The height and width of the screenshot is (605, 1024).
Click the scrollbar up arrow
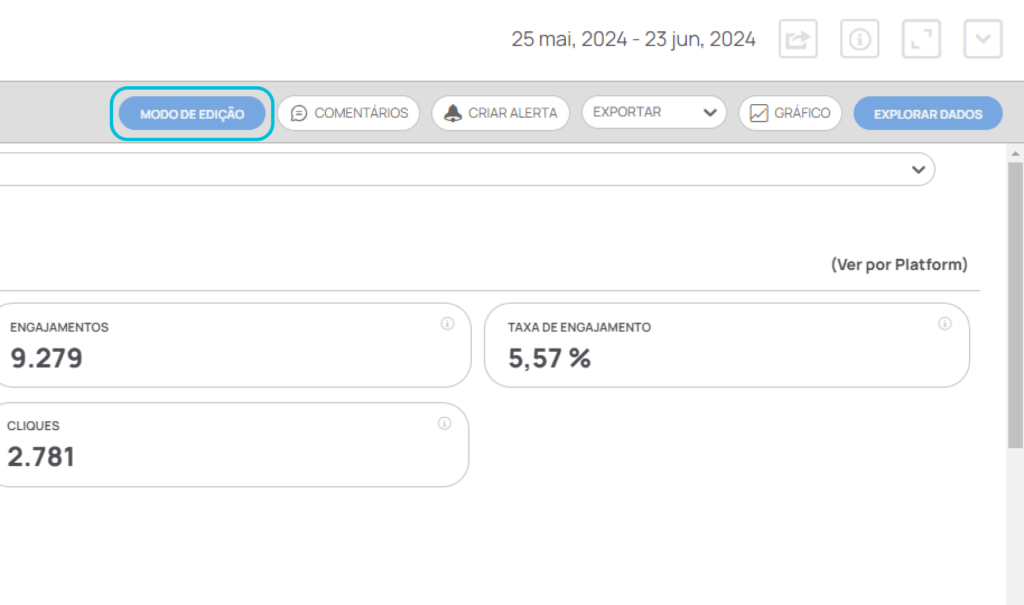coord(1015,154)
